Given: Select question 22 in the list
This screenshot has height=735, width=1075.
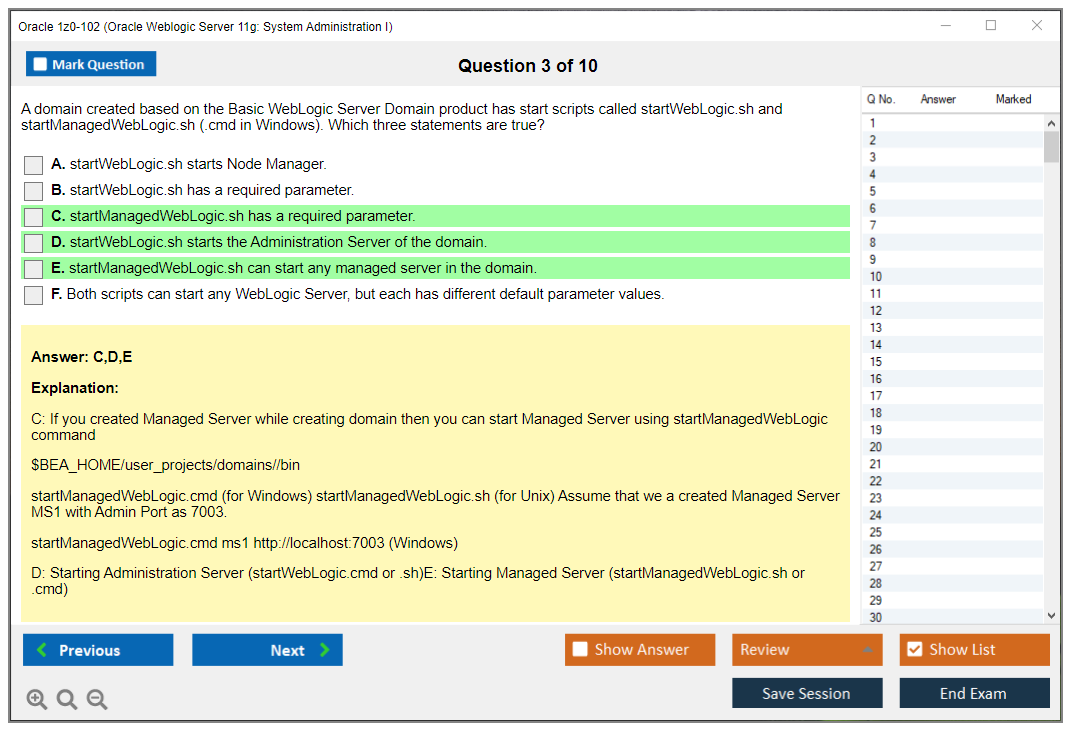Looking at the screenshot, I should coord(952,481).
